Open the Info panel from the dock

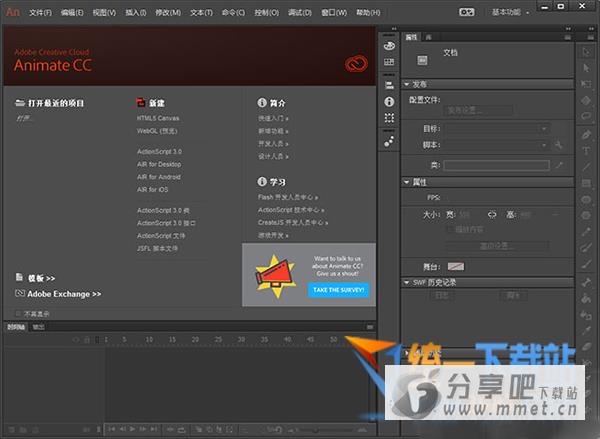tap(389, 101)
